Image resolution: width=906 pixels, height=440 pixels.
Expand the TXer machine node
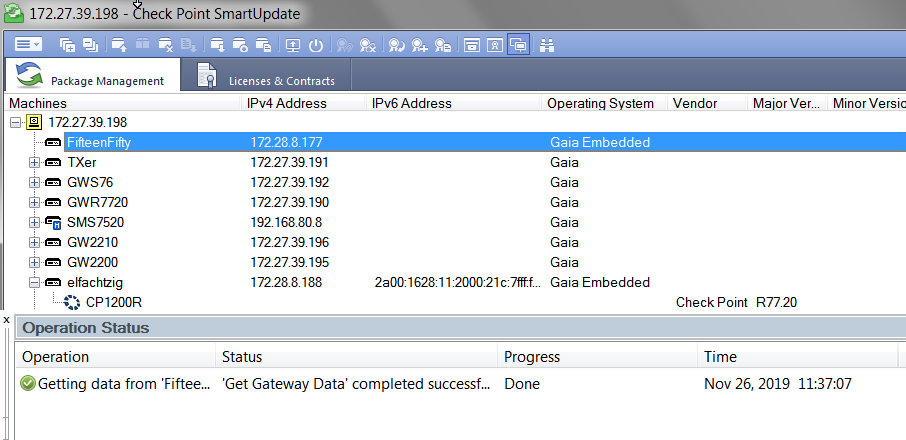click(34, 163)
